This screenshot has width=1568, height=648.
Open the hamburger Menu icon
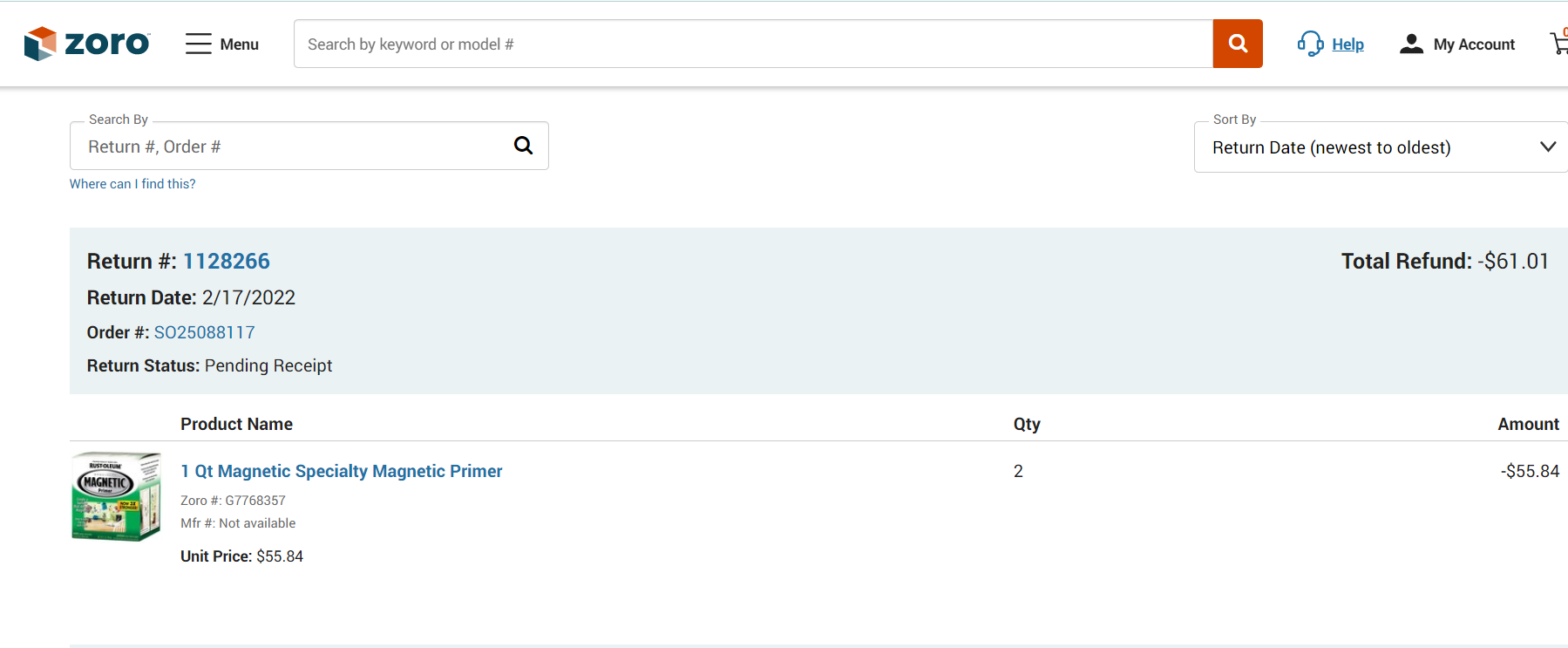tap(199, 44)
